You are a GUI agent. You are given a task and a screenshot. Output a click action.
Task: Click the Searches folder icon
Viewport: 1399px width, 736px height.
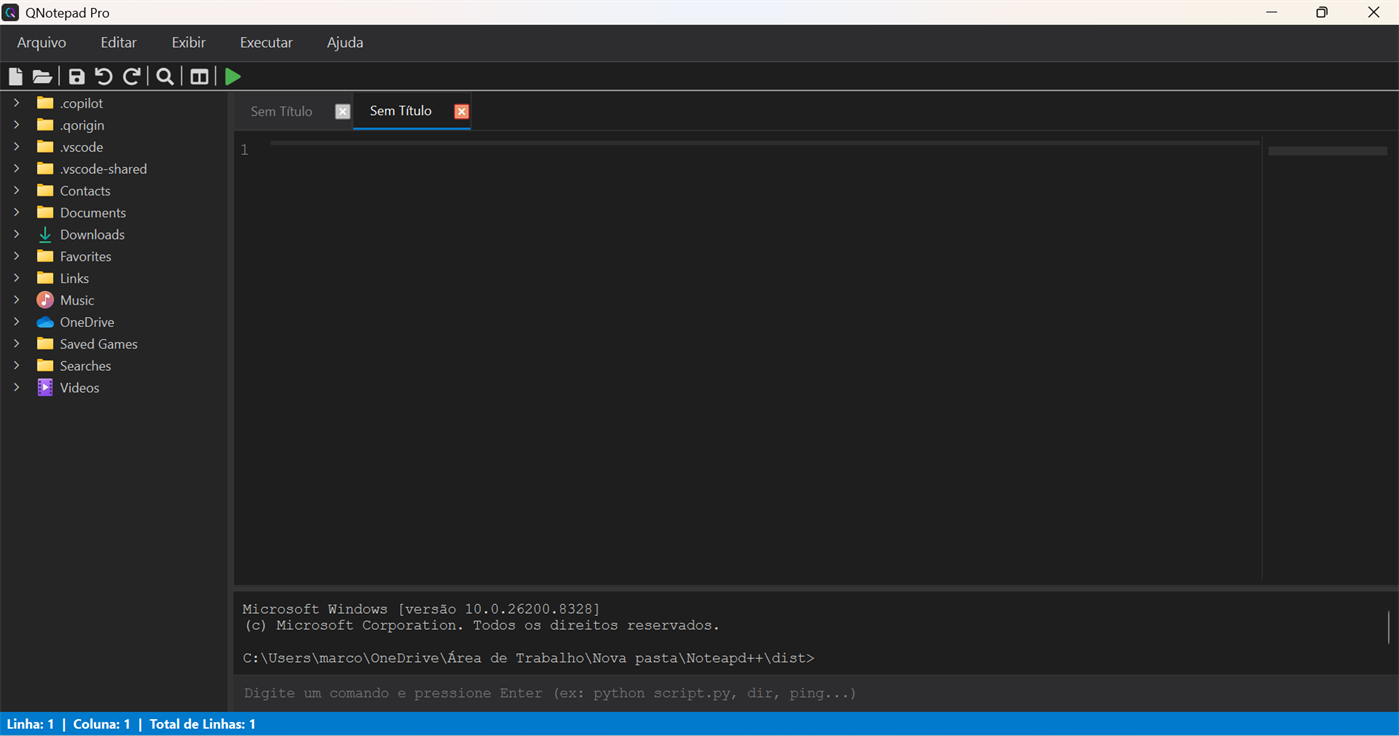[x=45, y=366]
